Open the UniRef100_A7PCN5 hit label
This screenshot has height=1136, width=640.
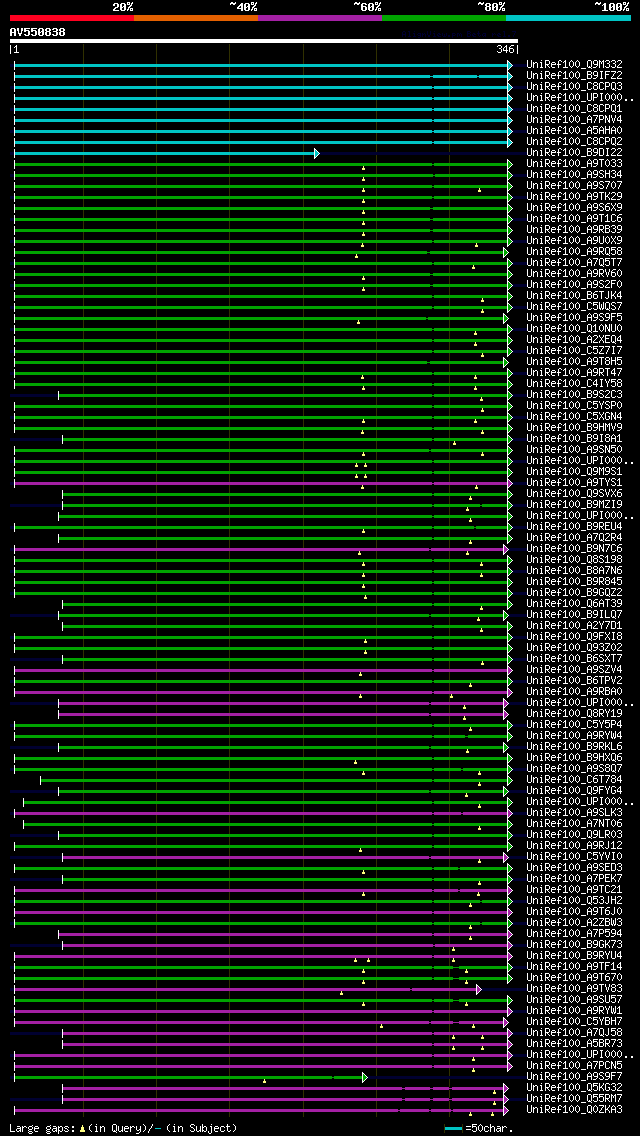coord(575,1066)
